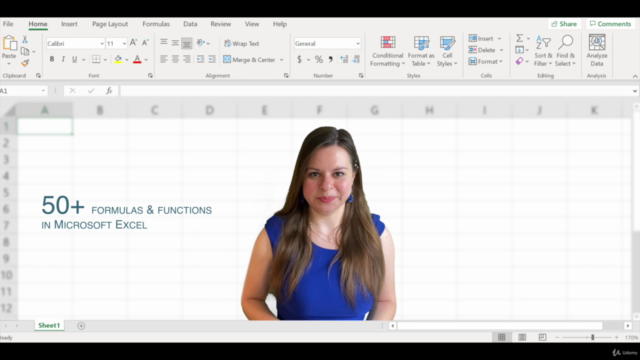Open Format cells dropdown
The height and width of the screenshot is (360, 640).
pyautogui.click(x=486, y=61)
